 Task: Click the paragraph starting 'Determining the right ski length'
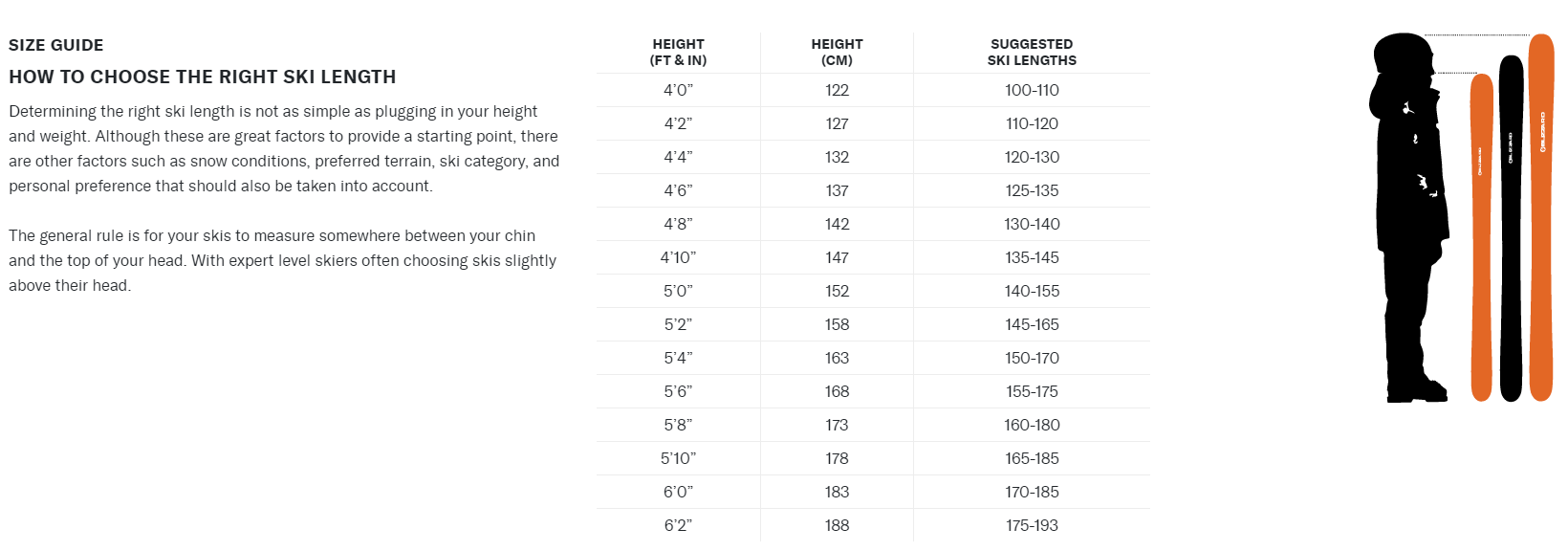click(x=284, y=148)
